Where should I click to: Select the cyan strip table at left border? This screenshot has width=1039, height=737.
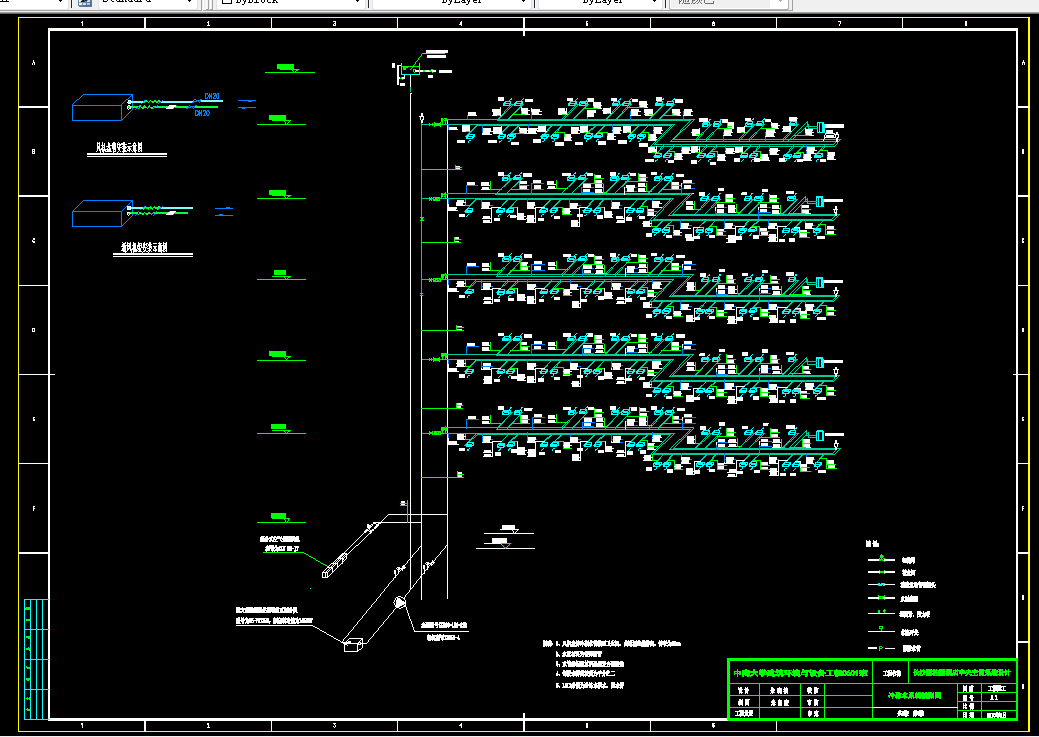[36, 659]
